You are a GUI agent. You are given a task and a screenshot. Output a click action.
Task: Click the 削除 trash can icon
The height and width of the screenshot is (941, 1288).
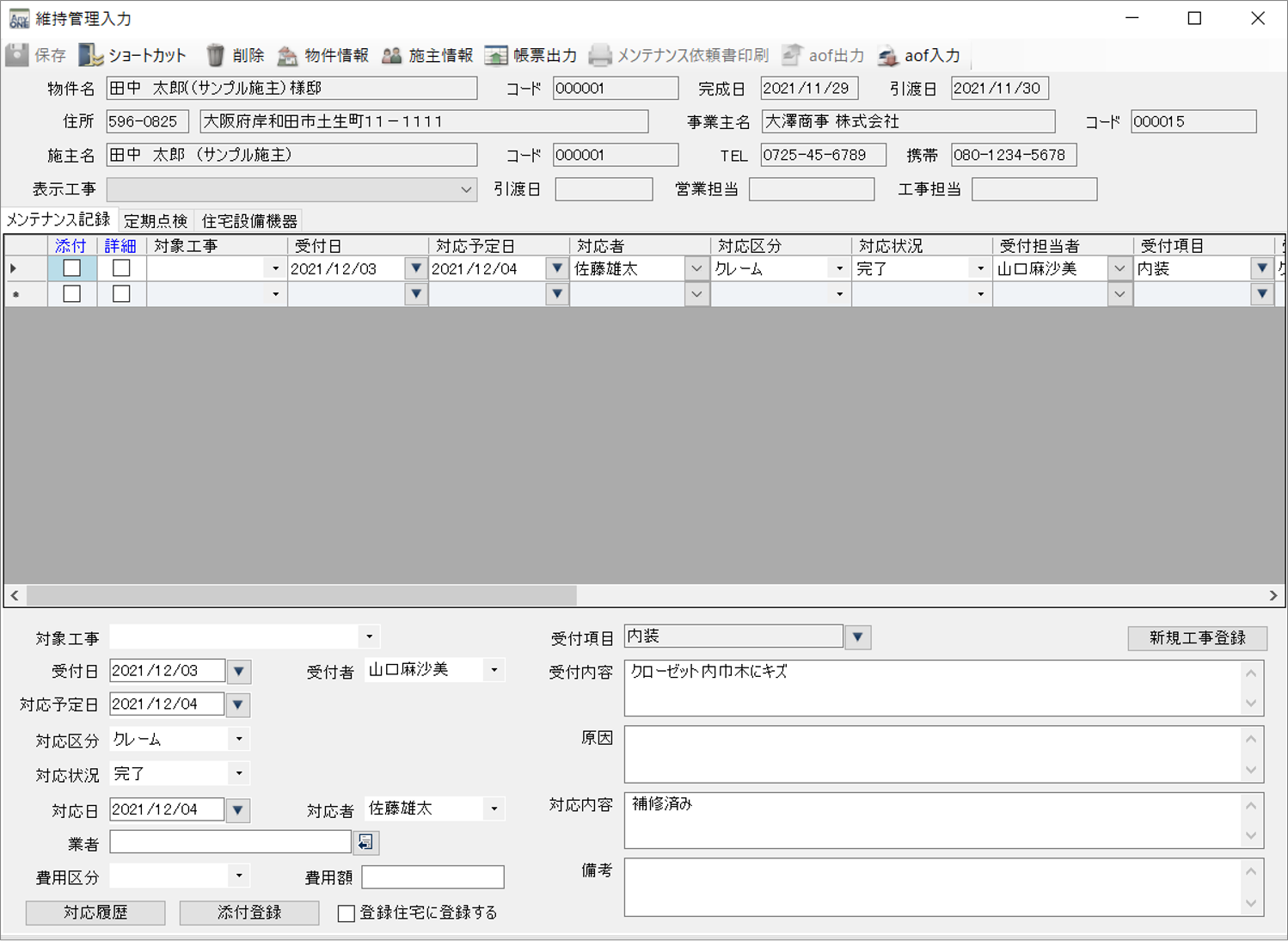[215, 56]
